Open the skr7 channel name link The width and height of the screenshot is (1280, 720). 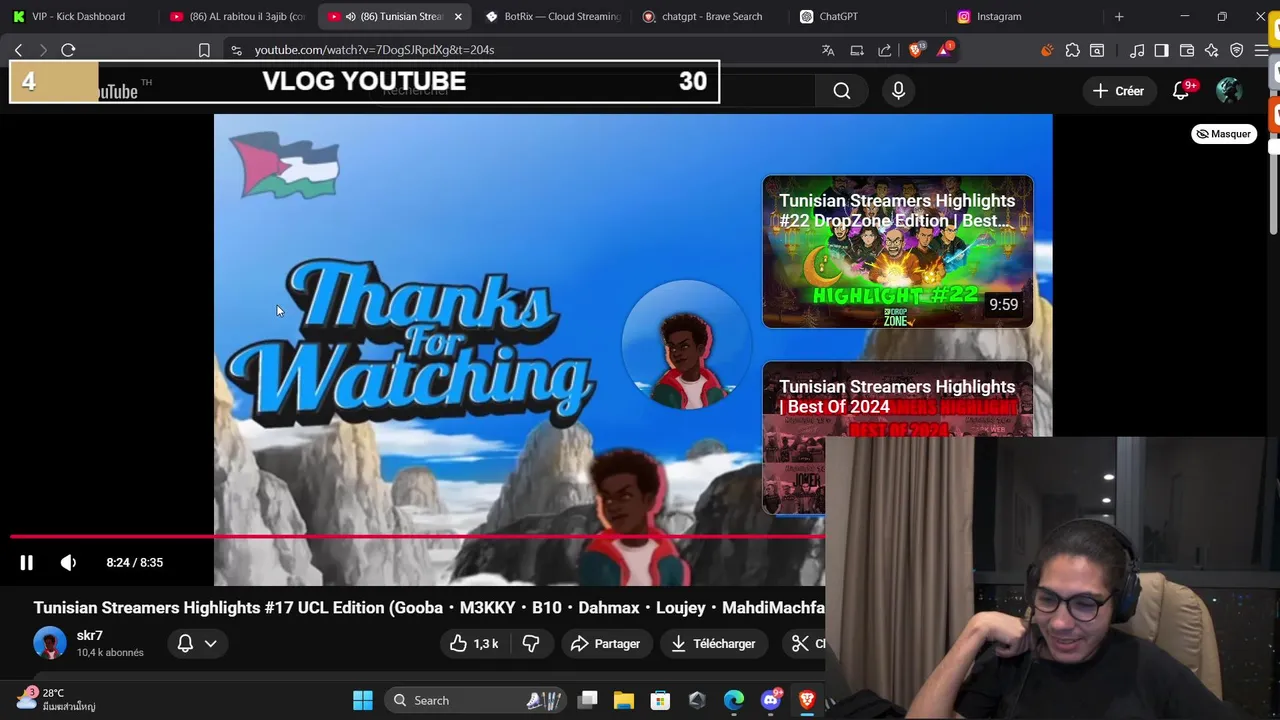point(90,636)
